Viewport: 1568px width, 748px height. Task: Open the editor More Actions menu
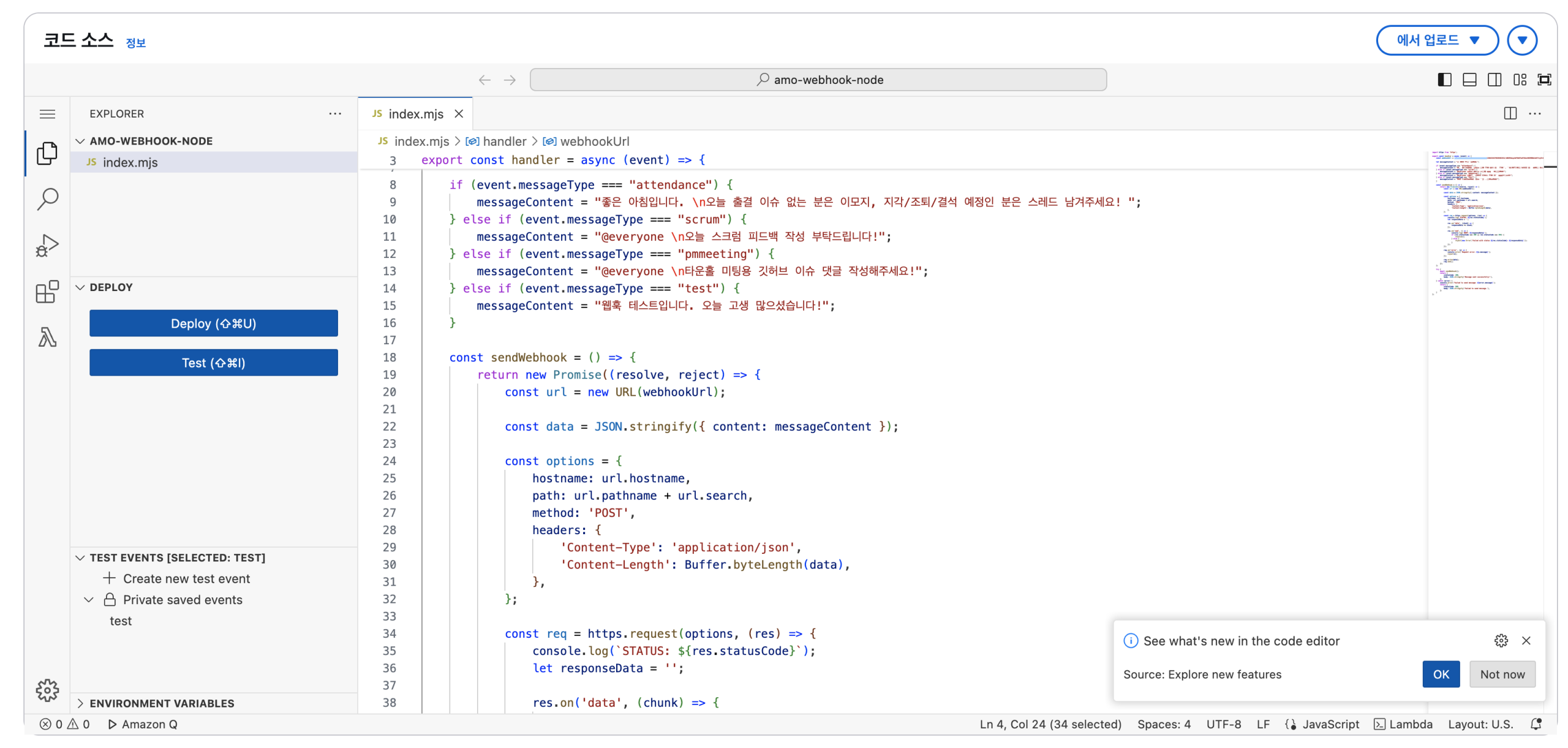tap(1536, 113)
